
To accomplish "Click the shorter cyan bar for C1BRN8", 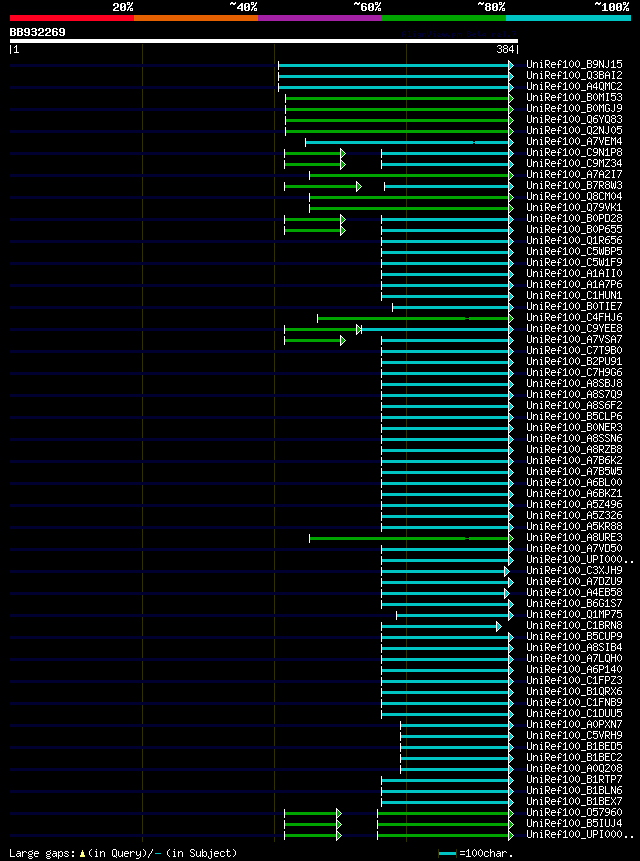I will click(x=441, y=626).
